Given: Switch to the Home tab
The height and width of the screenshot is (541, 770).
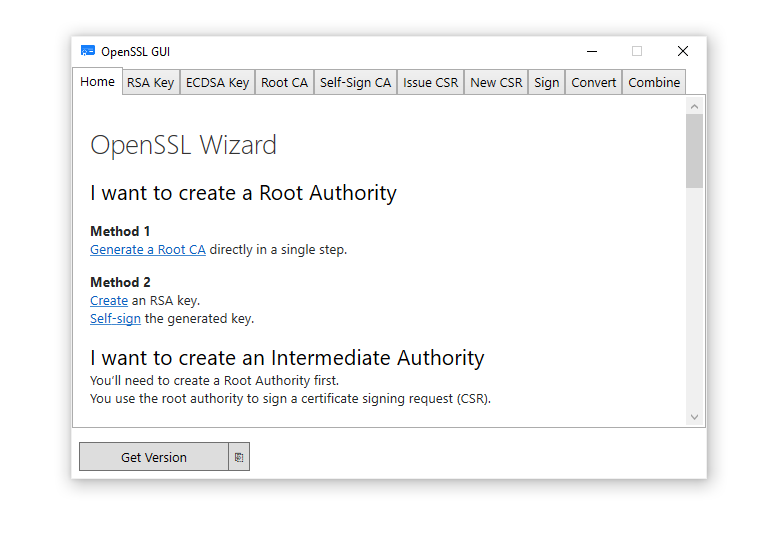Looking at the screenshot, I should (97, 81).
